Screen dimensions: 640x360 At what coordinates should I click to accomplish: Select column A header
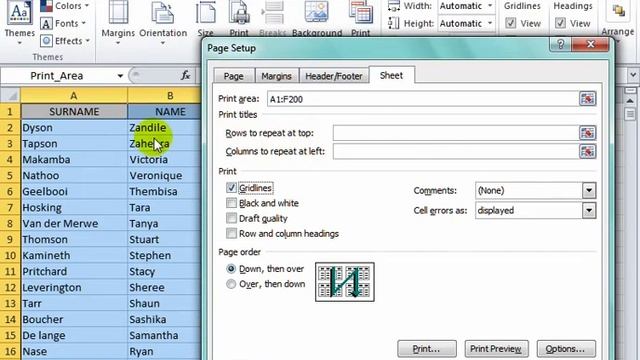[74, 96]
